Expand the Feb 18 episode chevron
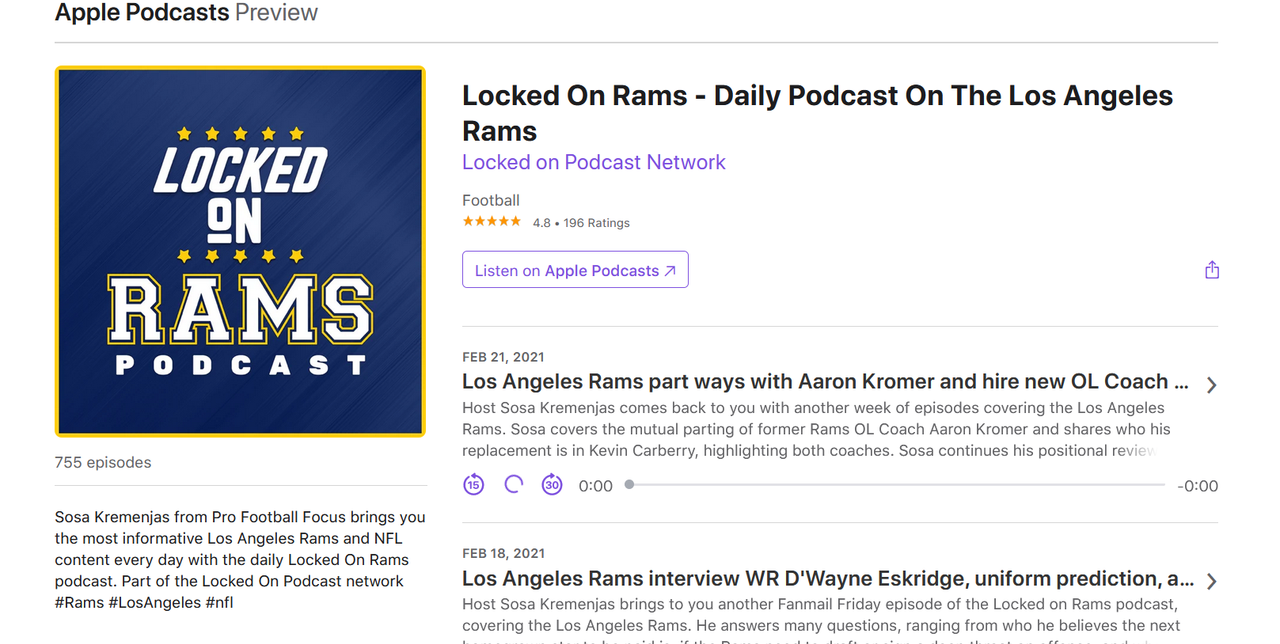Viewport: 1280px width, 644px height. point(1211,581)
